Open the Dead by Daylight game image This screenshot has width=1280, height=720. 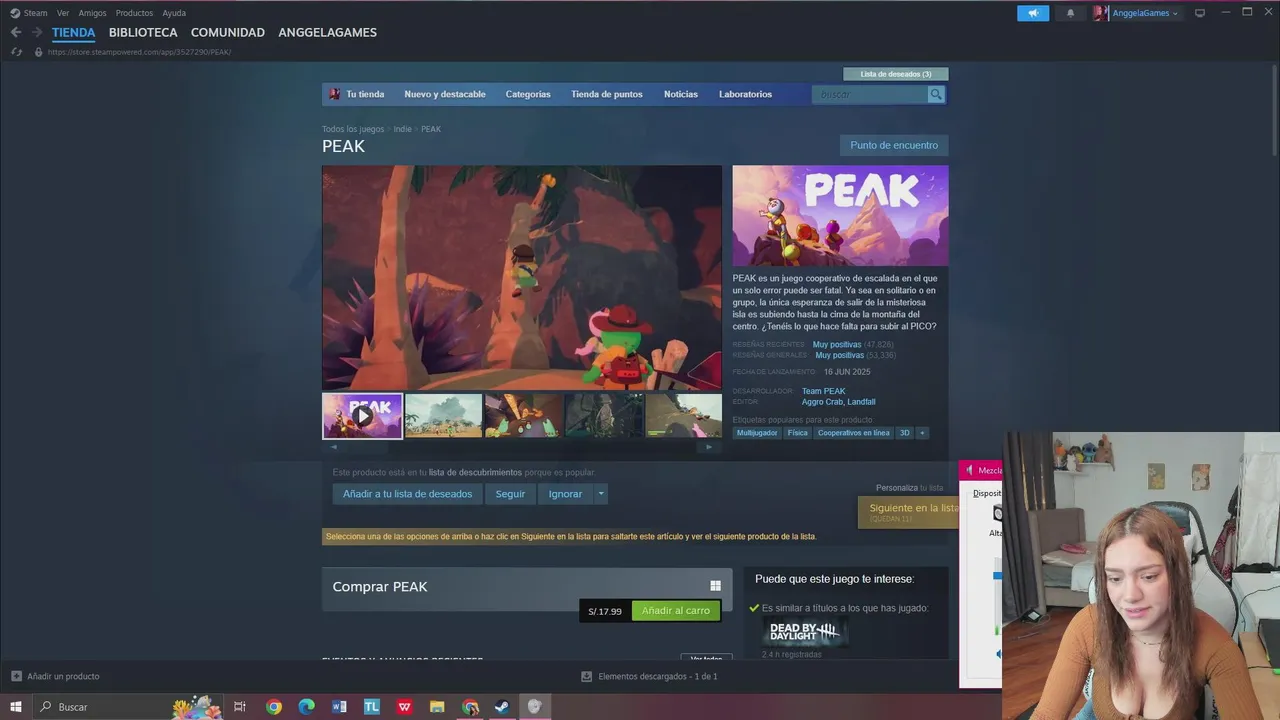point(805,633)
